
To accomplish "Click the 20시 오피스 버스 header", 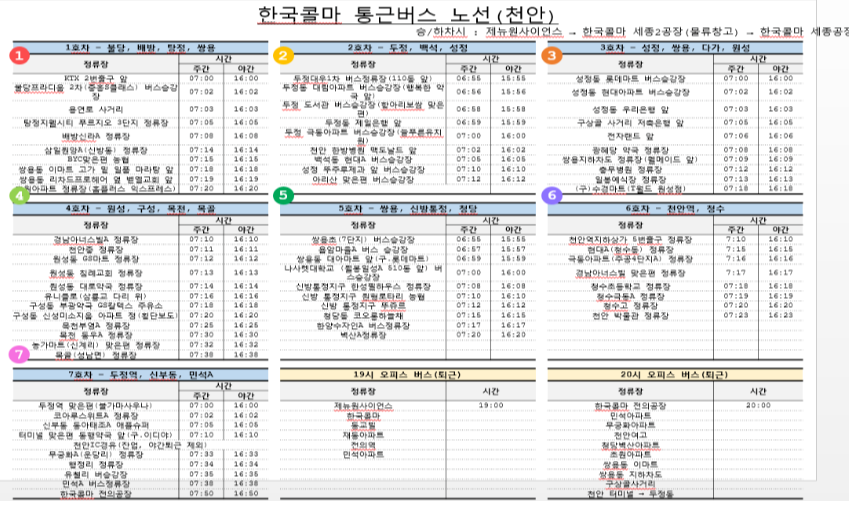I will tap(675, 375).
